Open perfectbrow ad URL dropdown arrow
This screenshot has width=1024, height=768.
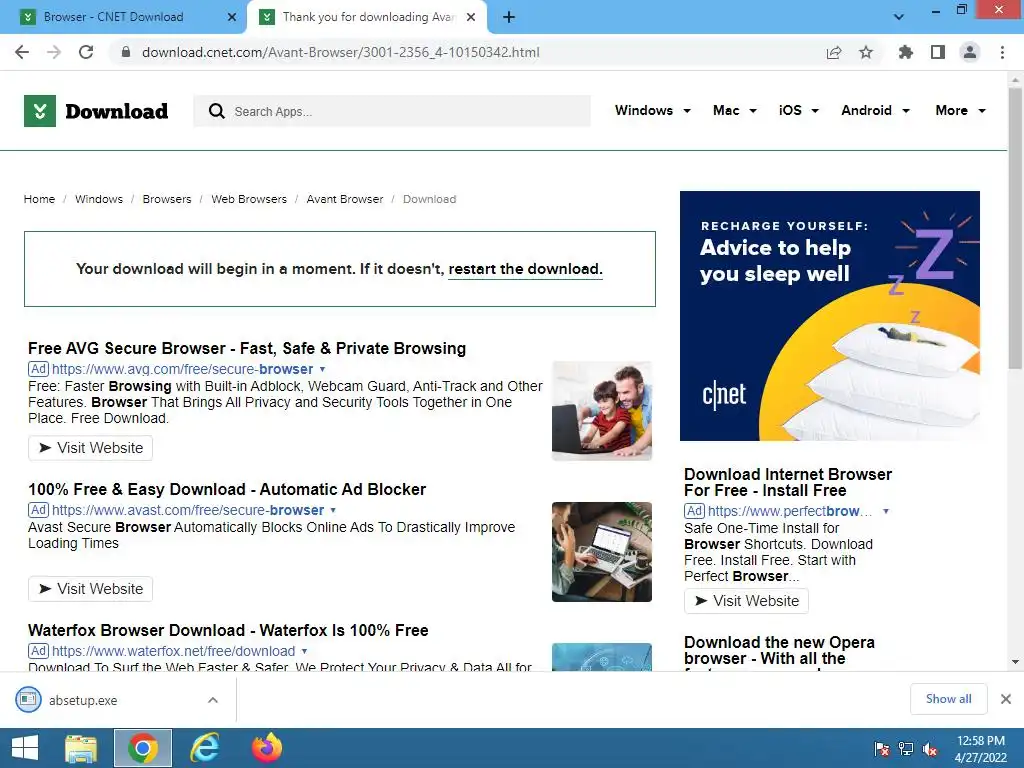point(886,511)
